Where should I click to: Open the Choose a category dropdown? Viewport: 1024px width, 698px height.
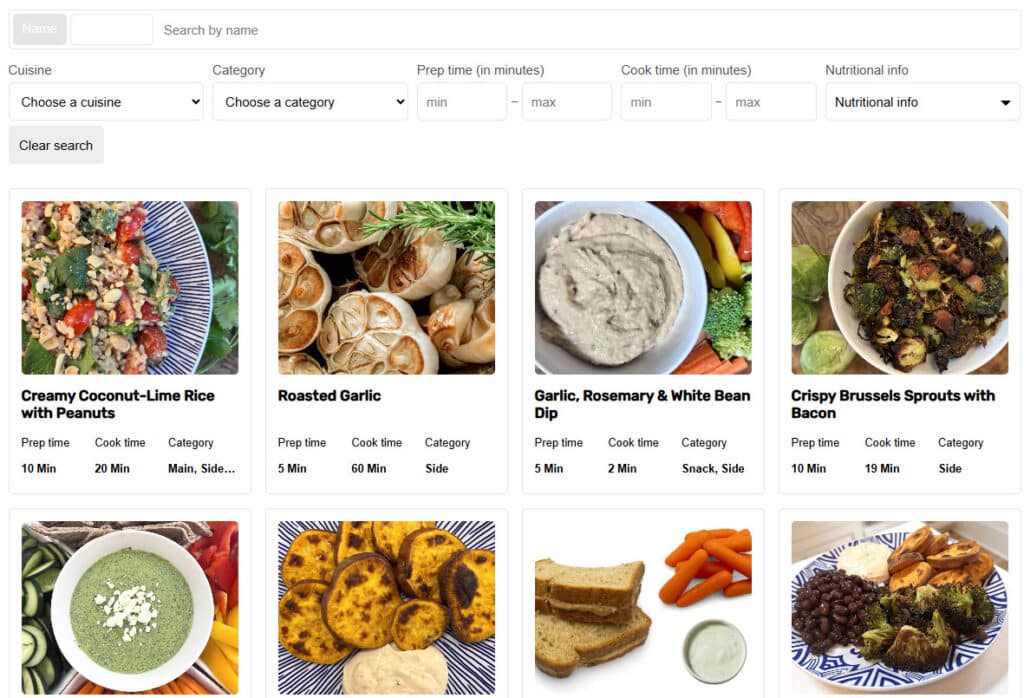tap(310, 101)
